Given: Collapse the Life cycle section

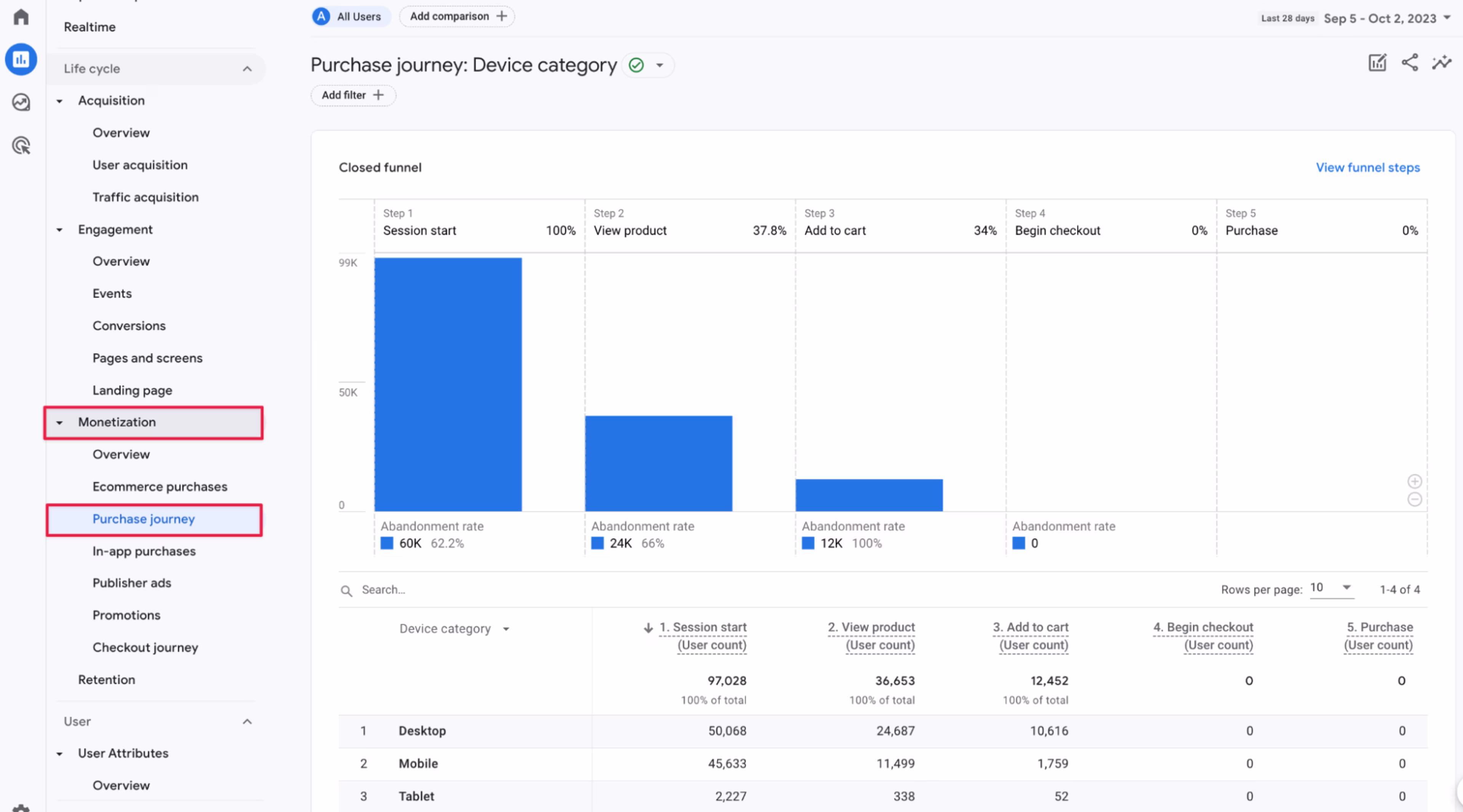Looking at the screenshot, I should pyautogui.click(x=247, y=69).
